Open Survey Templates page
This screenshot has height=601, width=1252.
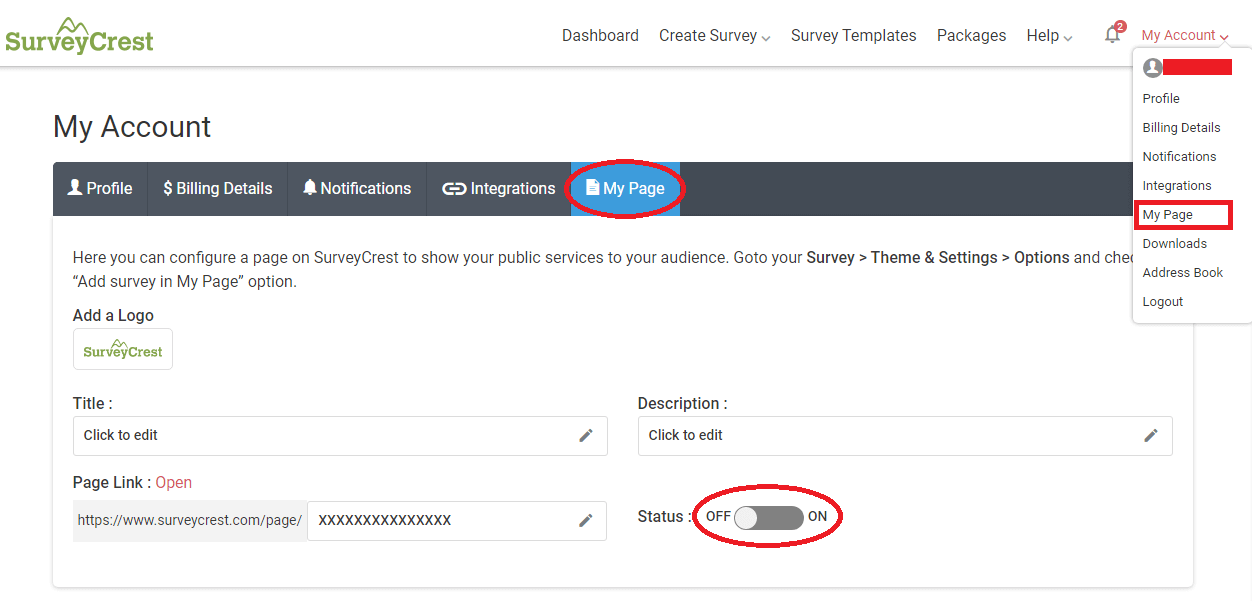(853, 36)
